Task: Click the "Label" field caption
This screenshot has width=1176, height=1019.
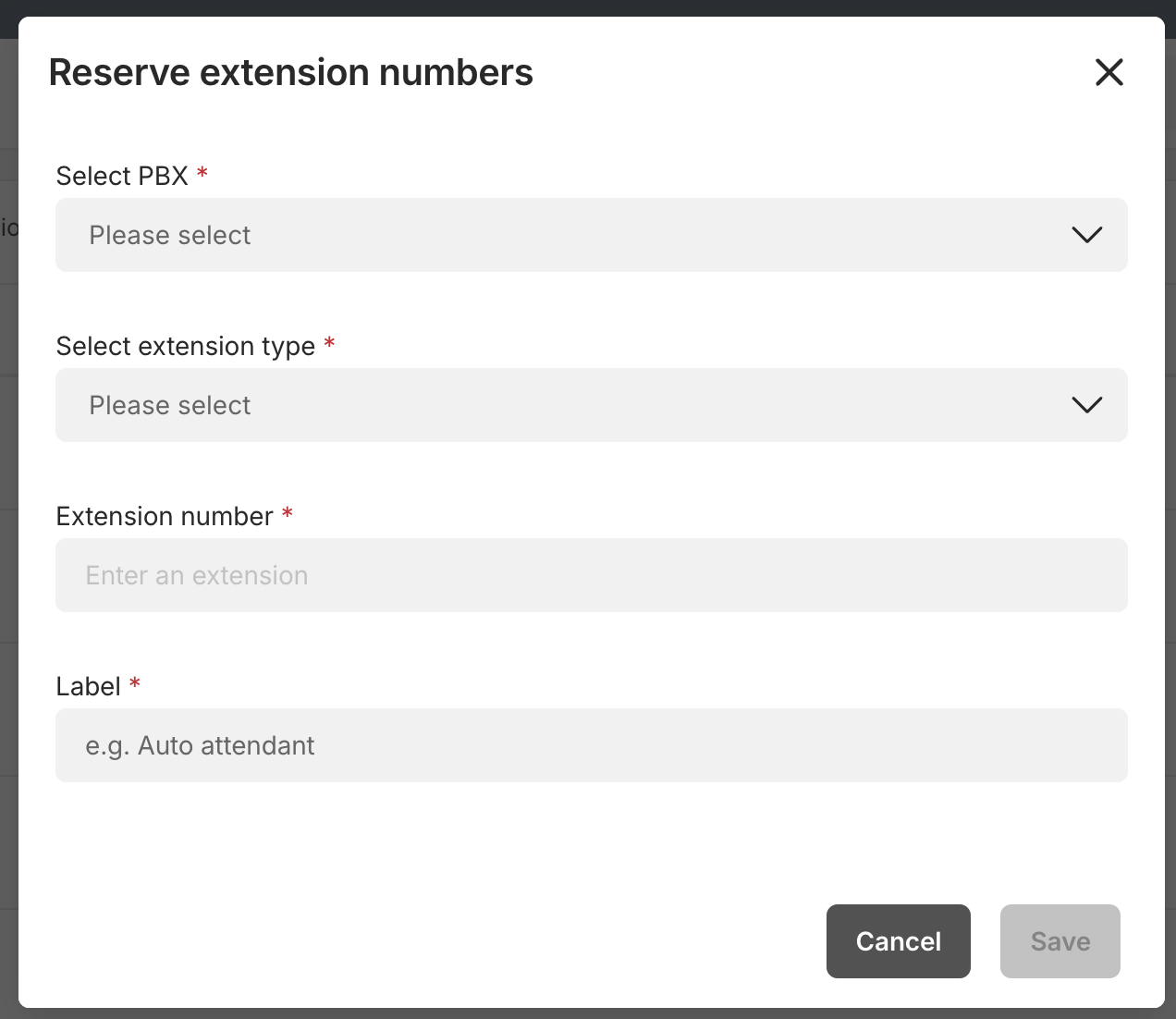Action: point(88,686)
